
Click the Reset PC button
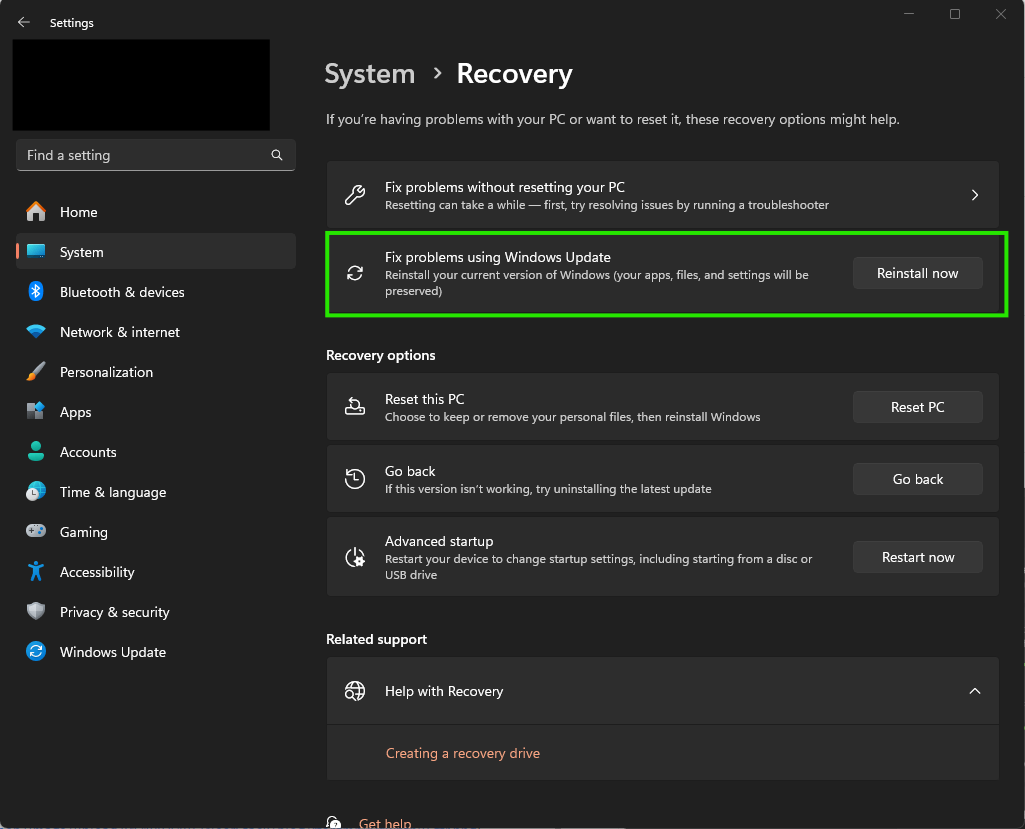917,407
